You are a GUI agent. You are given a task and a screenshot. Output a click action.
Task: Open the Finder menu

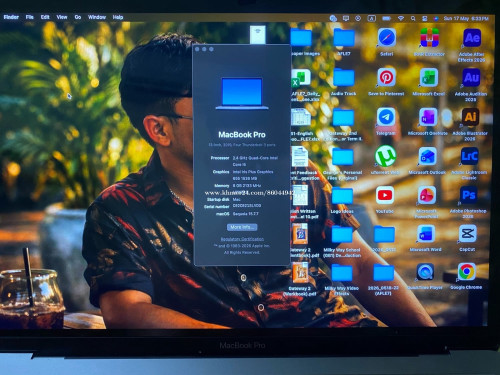coord(11,17)
